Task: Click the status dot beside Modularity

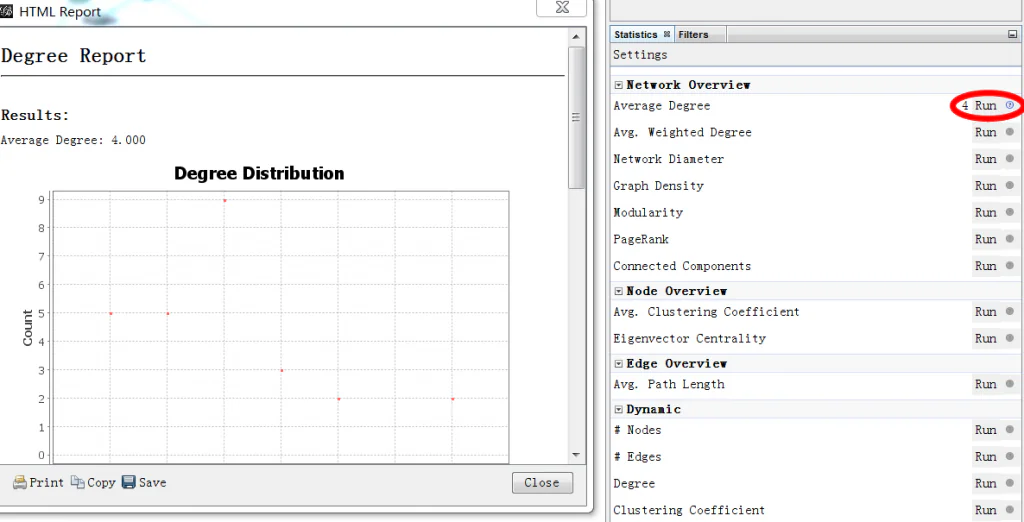Action: [1010, 212]
